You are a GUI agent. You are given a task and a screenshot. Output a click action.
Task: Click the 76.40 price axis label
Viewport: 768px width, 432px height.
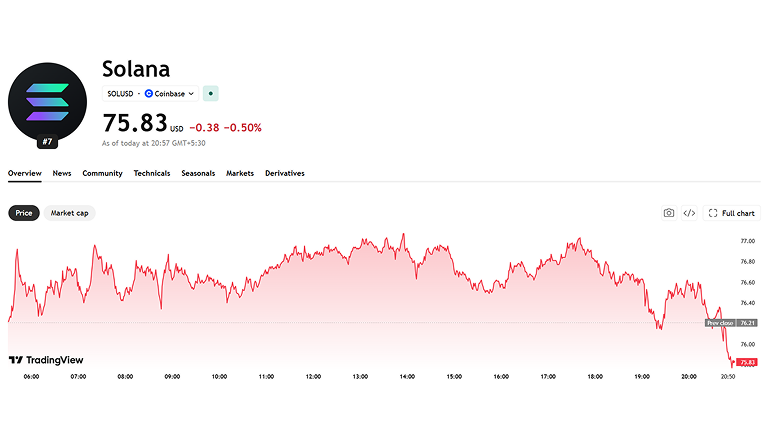coord(747,303)
